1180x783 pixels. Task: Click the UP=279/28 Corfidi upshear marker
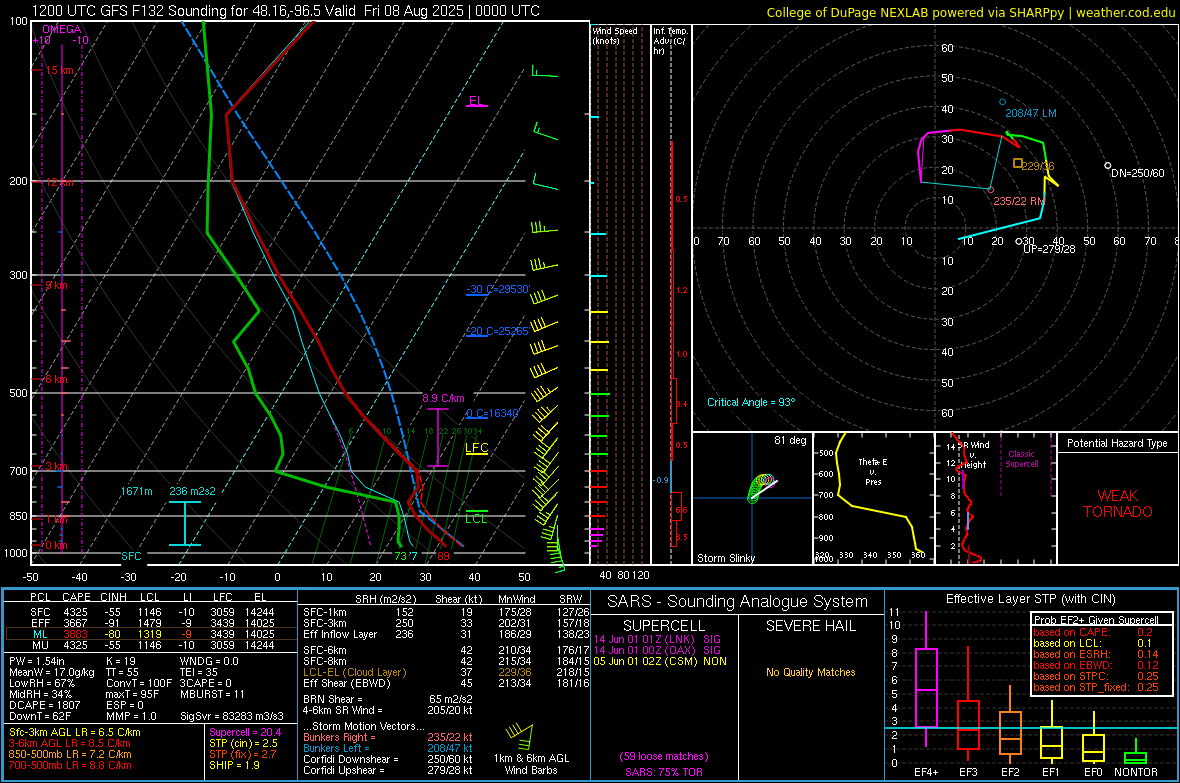[1019, 242]
